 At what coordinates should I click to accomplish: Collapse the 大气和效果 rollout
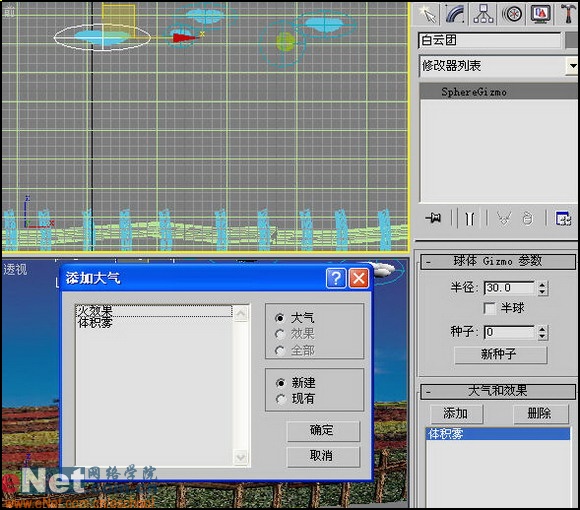tap(498, 391)
